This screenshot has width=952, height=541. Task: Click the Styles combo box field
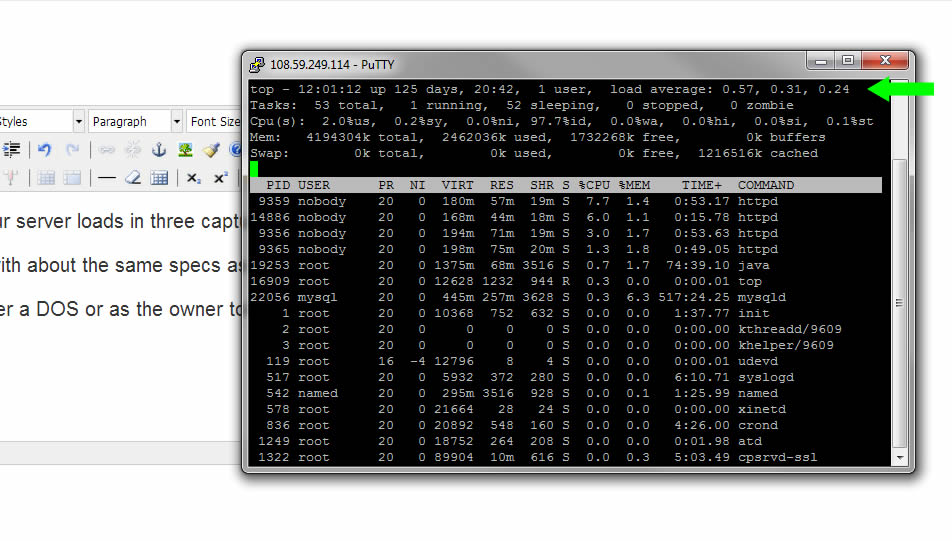[x=41, y=121]
